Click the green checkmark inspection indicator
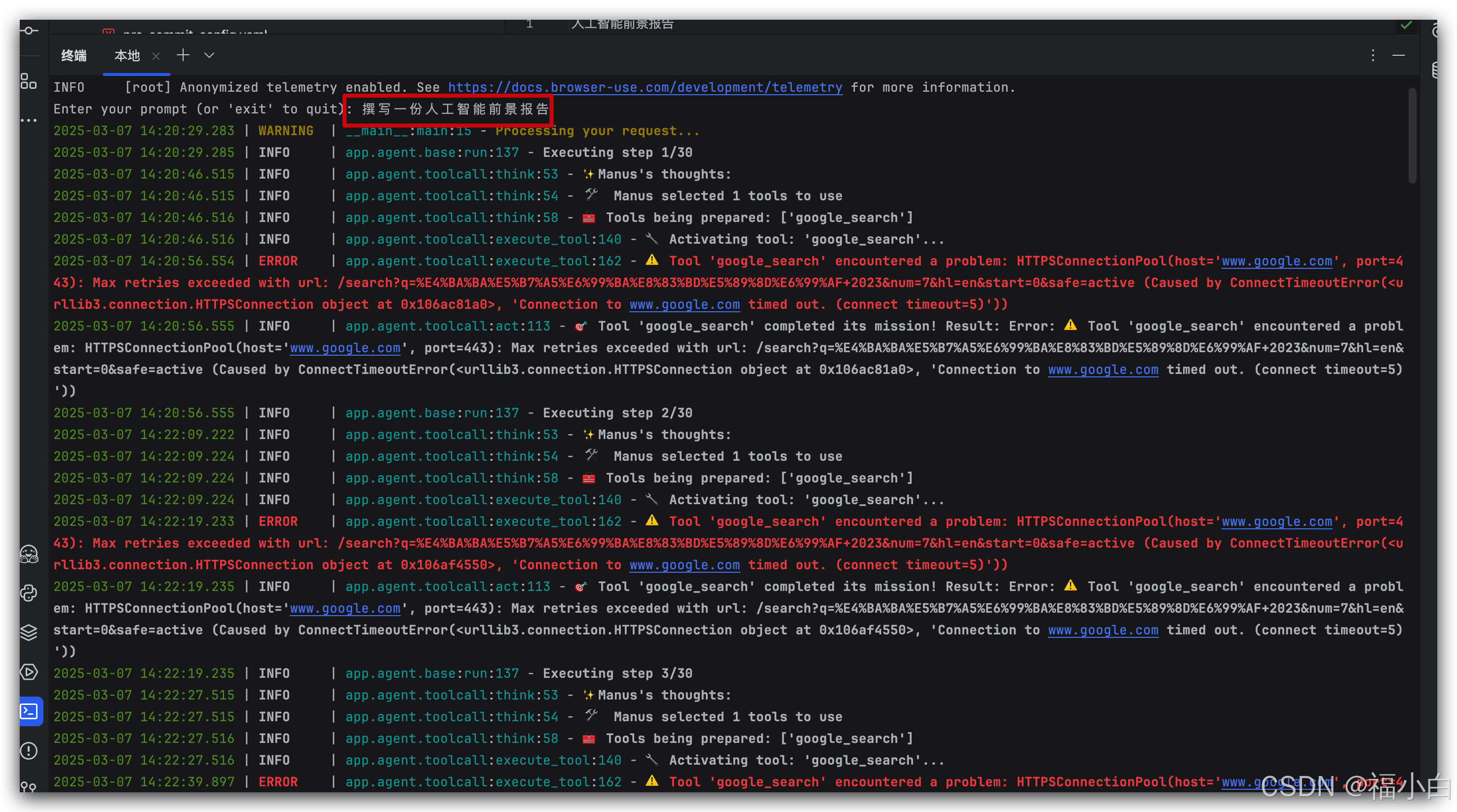Screen dimensions: 1457x812 (1406, 25)
